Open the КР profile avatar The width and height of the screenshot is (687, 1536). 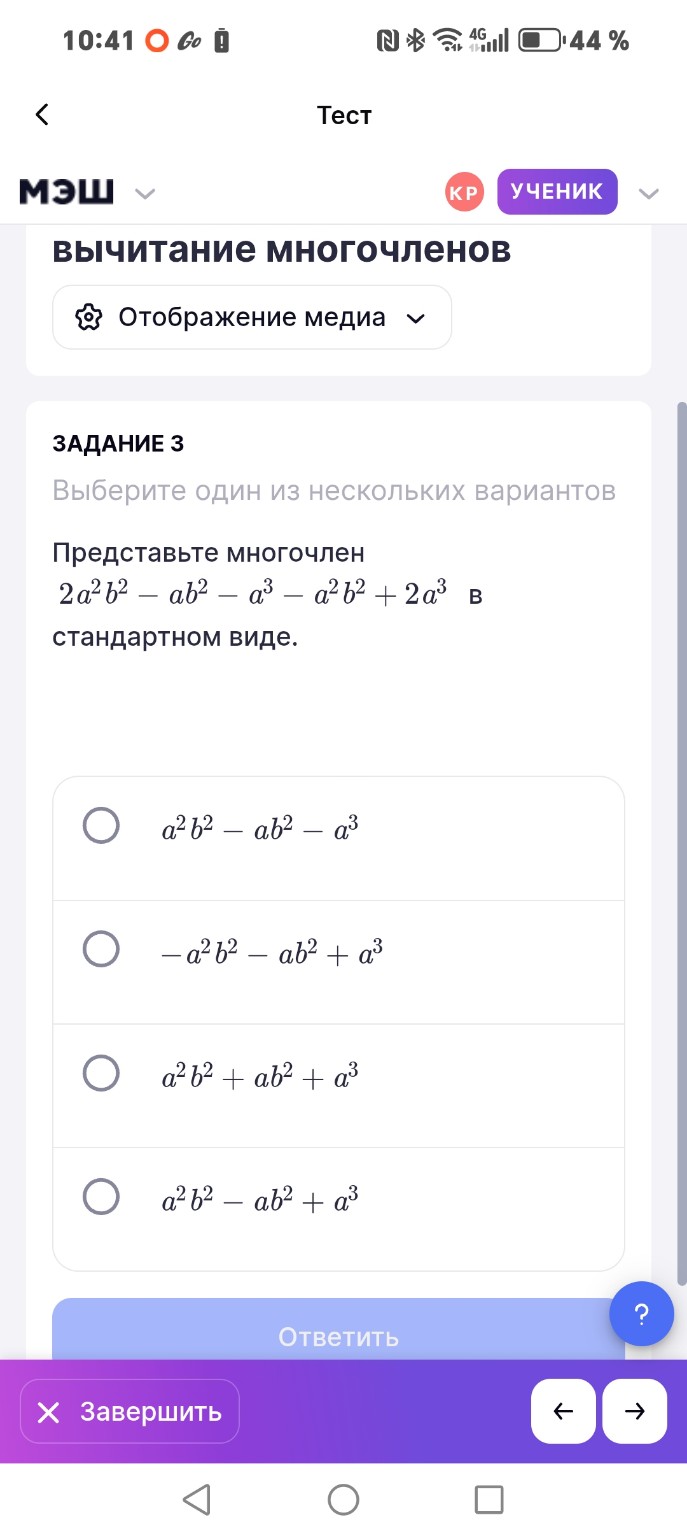click(x=463, y=191)
